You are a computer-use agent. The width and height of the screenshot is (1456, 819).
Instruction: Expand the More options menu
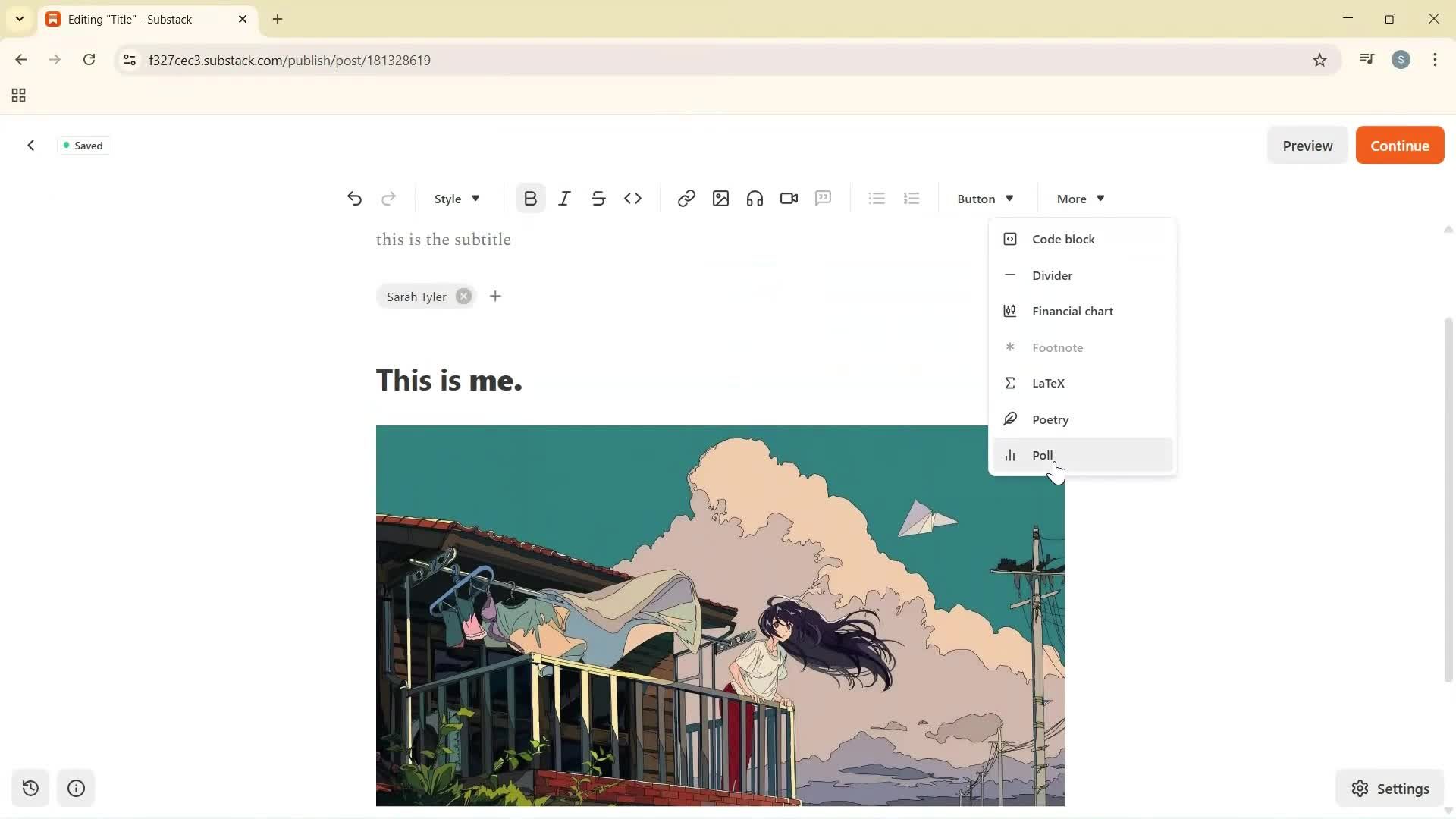pos(1078,198)
